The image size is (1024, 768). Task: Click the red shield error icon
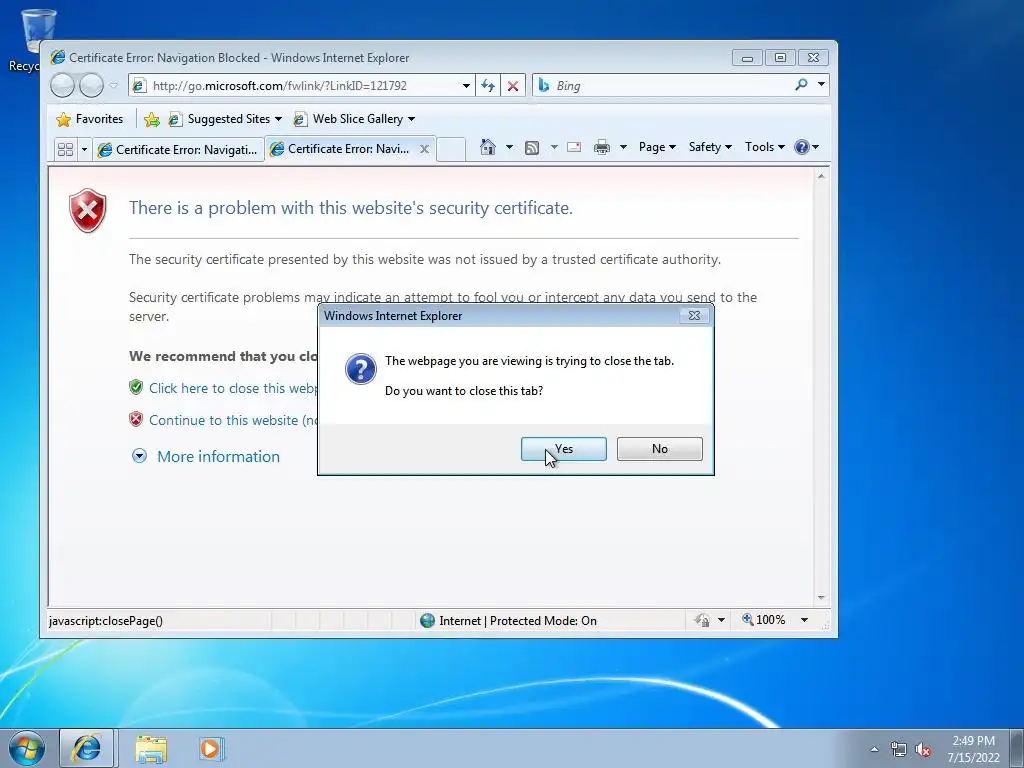click(88, 210)
